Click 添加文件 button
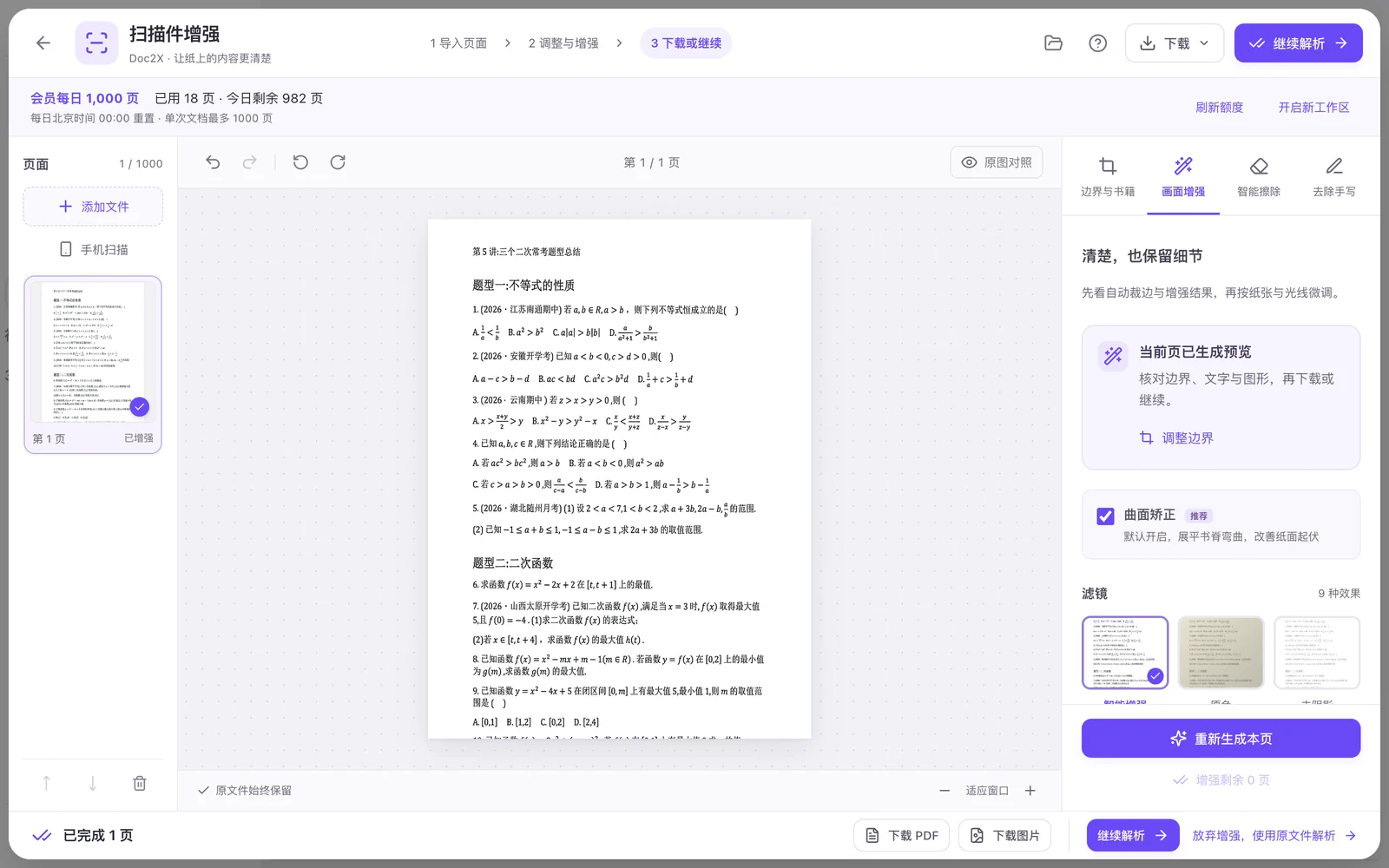The image size is (1389, 868). 93,207
